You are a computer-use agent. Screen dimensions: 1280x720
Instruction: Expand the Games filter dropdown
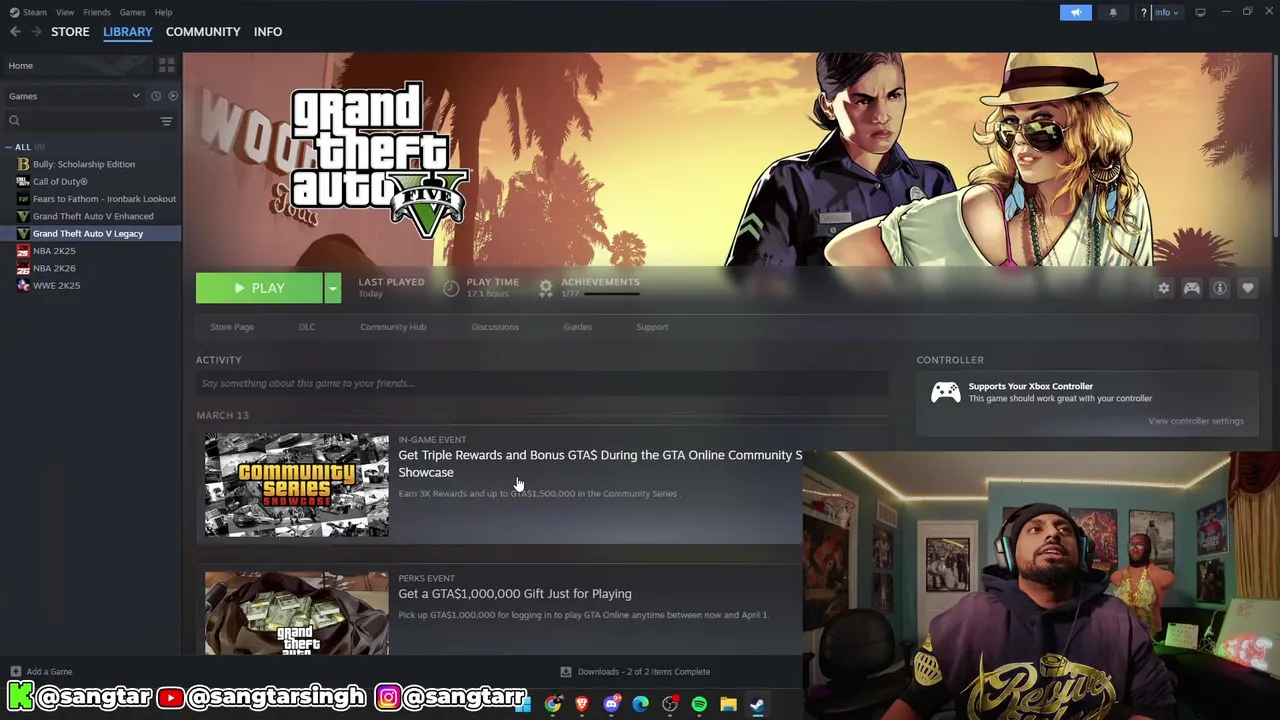75,96
